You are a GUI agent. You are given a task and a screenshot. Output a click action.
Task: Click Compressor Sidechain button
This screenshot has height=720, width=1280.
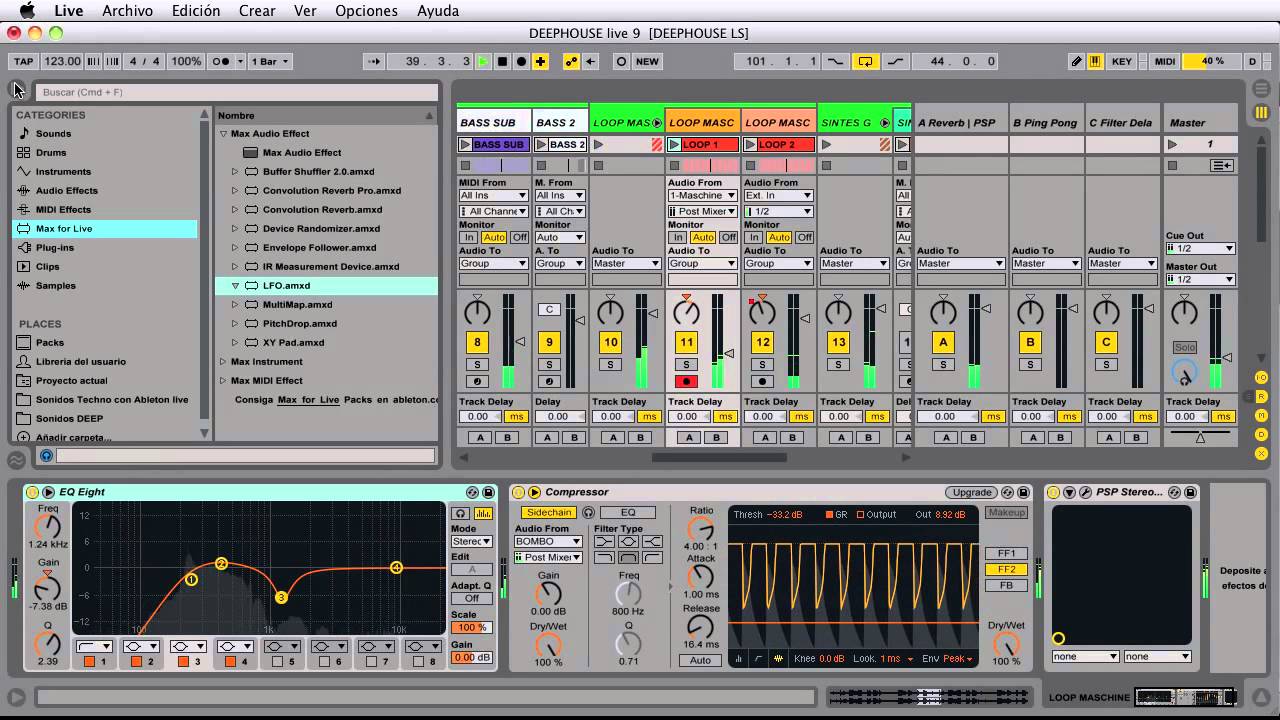(x=548, y=512)
